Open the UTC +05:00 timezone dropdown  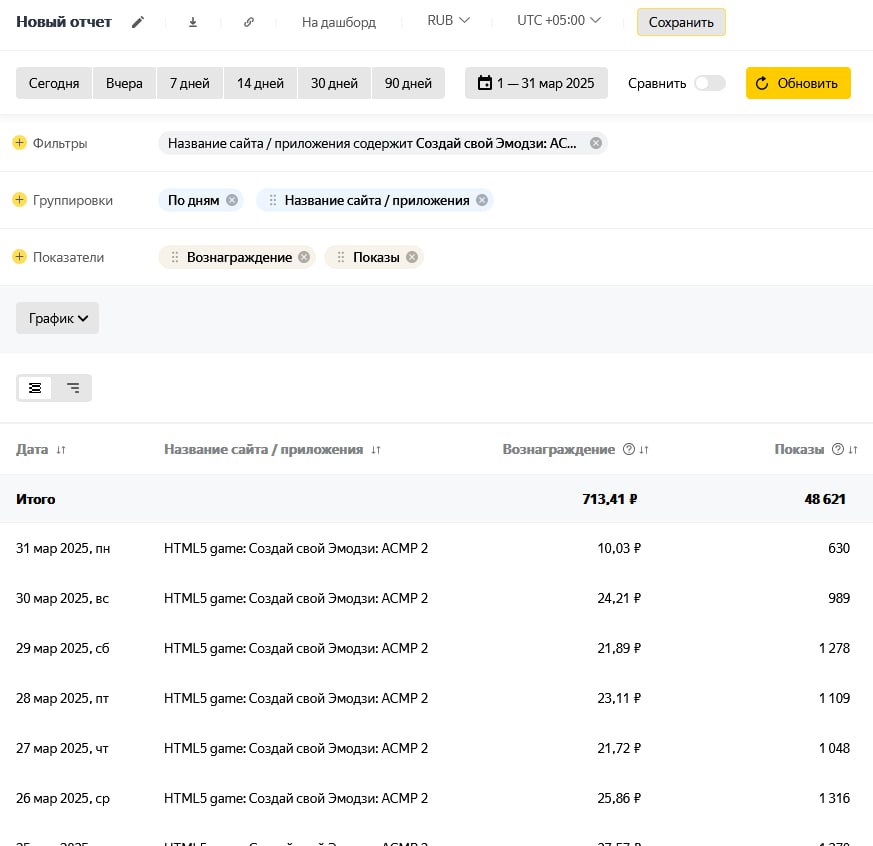coord(559,21)
